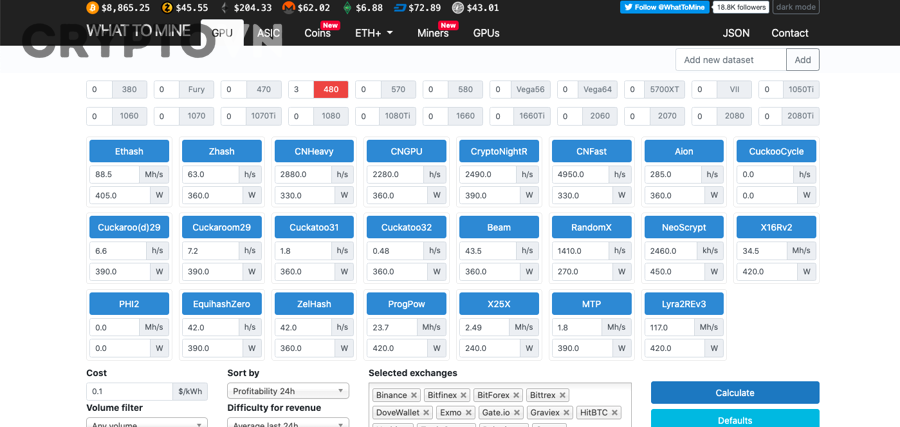Remove Binance exchange with its x
Image resolution: width=900 pixels, height=427 pixels.
[414, 395]
